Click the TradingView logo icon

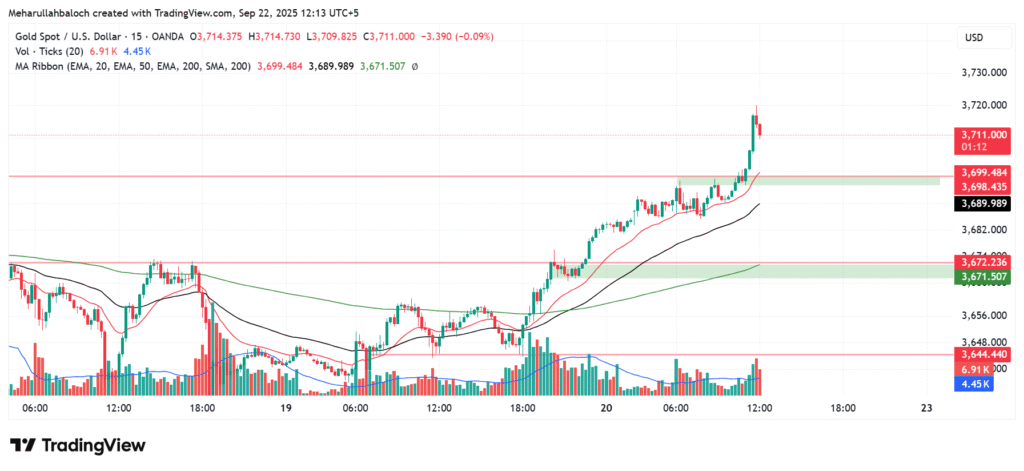pos(23,445)
